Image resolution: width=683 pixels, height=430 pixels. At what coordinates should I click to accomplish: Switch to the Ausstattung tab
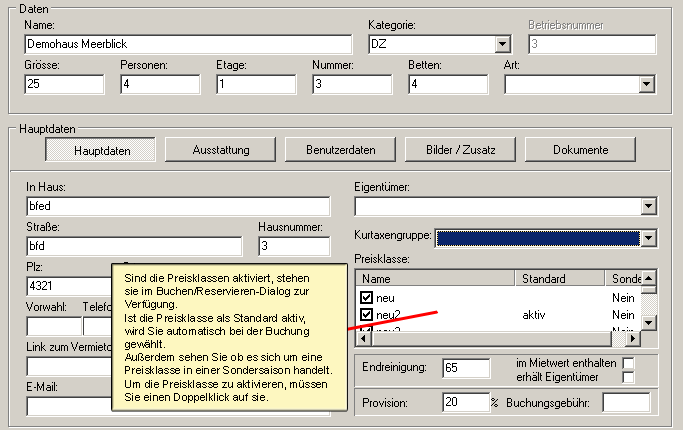point(220,150)
